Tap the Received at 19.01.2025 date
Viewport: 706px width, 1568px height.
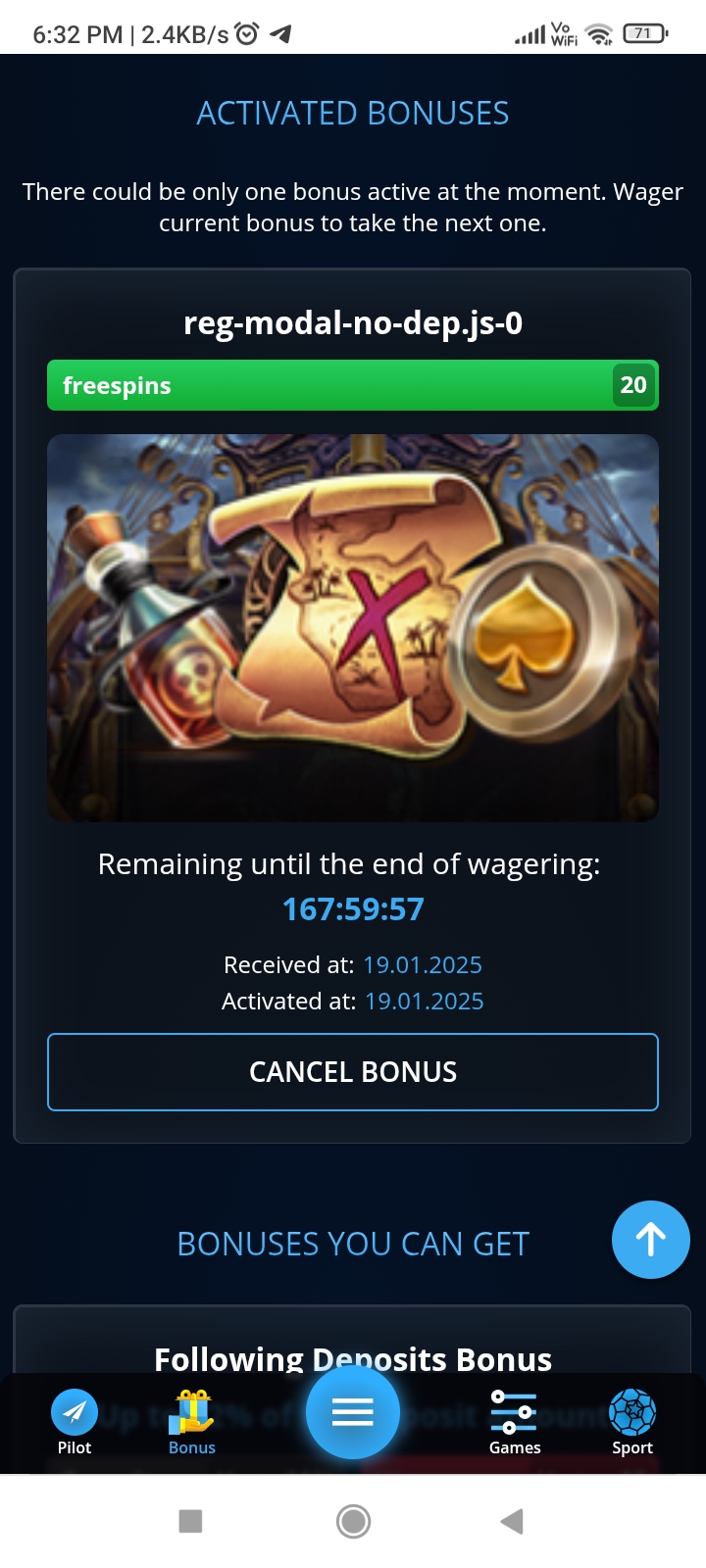pos(423,965)
